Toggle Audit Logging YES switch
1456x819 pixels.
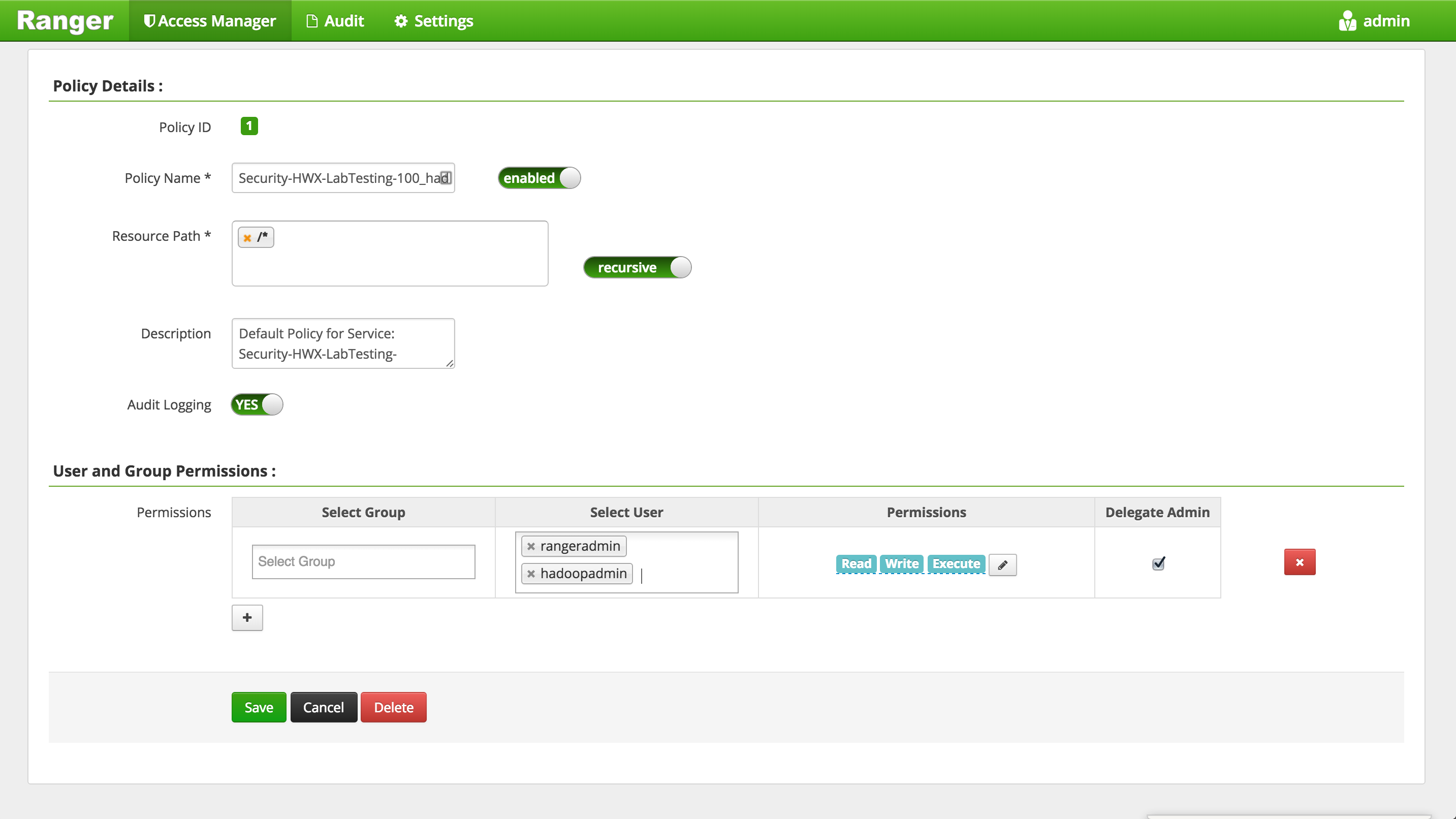[x=257, y=405]
